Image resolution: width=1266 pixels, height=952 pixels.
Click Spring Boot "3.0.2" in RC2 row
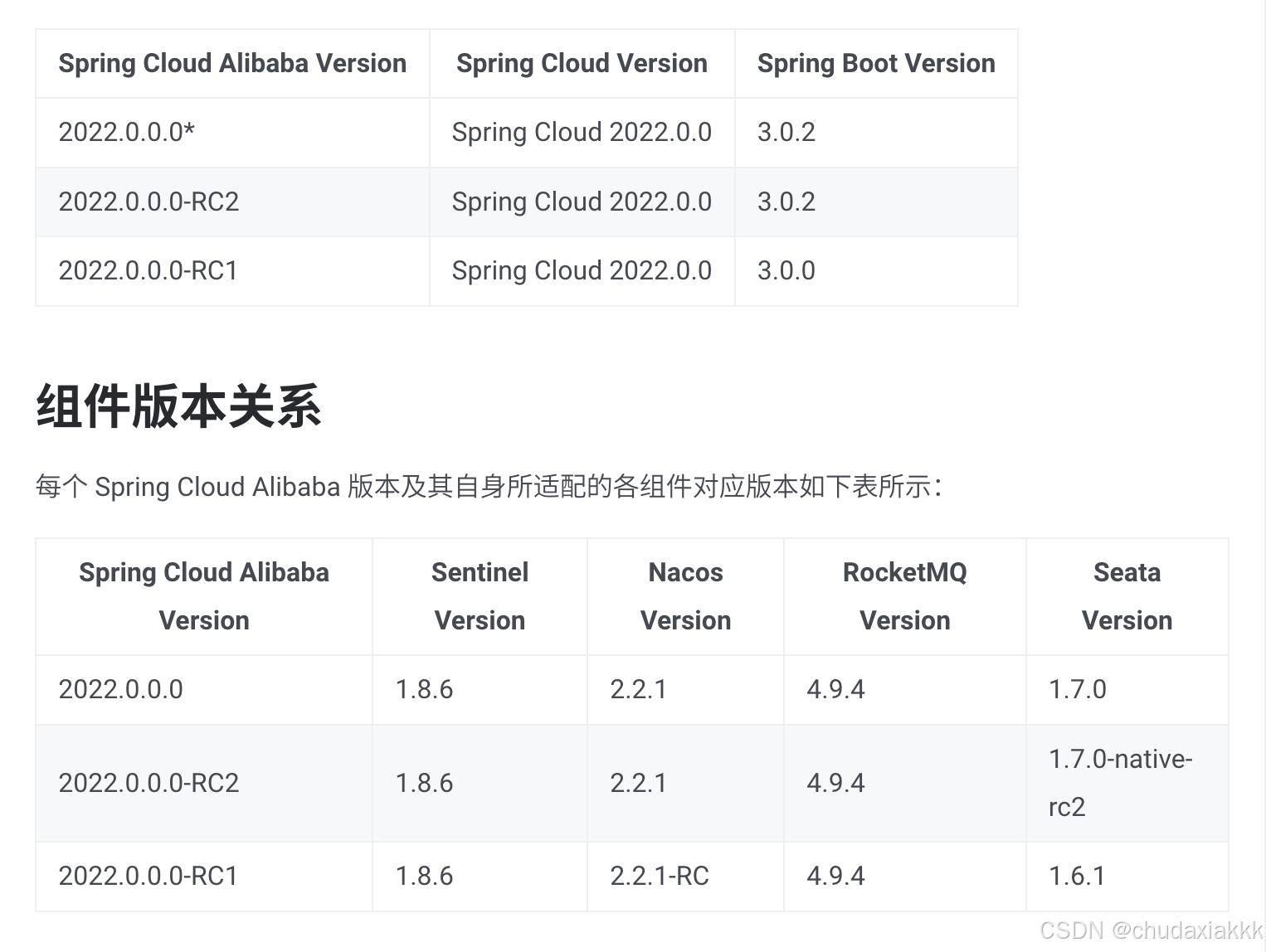pos(786,202)
